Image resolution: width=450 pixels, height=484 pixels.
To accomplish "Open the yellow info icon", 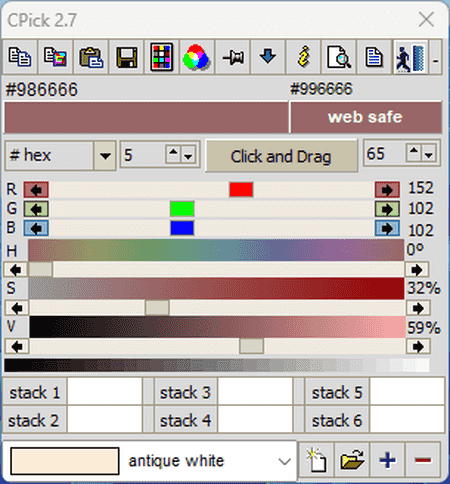I will [x=303, y=57].
